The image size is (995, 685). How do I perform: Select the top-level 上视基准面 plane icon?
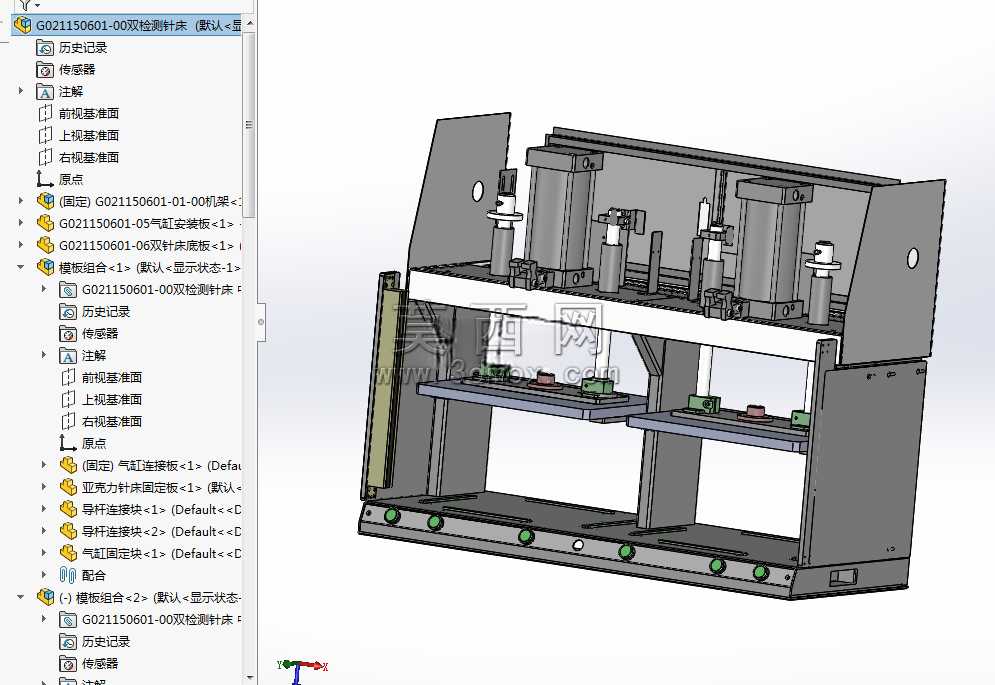(x=45, y=136)
